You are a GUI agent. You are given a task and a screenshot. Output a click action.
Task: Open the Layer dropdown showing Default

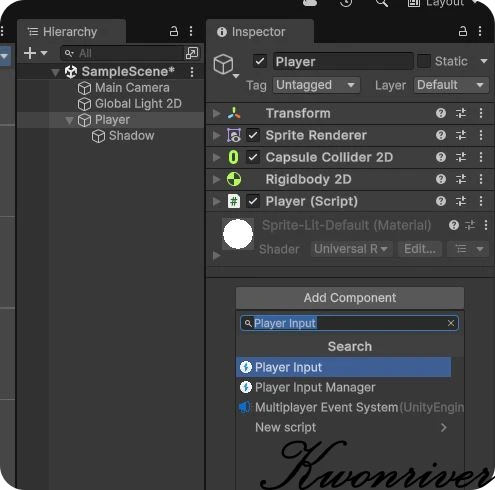[x=451, y=85]
